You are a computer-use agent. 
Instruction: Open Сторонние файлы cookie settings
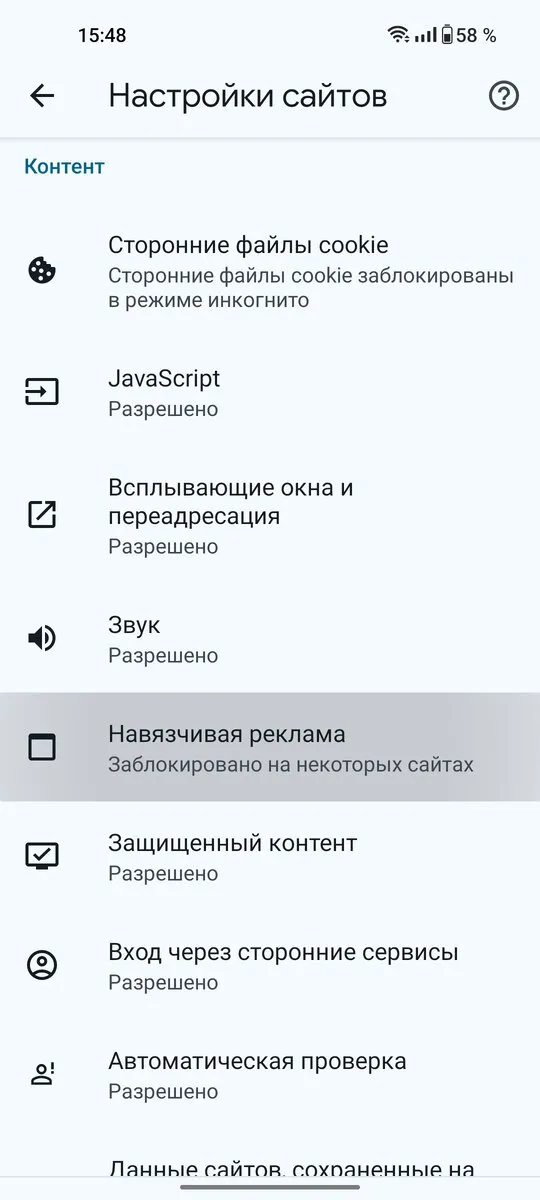(270, 270)
